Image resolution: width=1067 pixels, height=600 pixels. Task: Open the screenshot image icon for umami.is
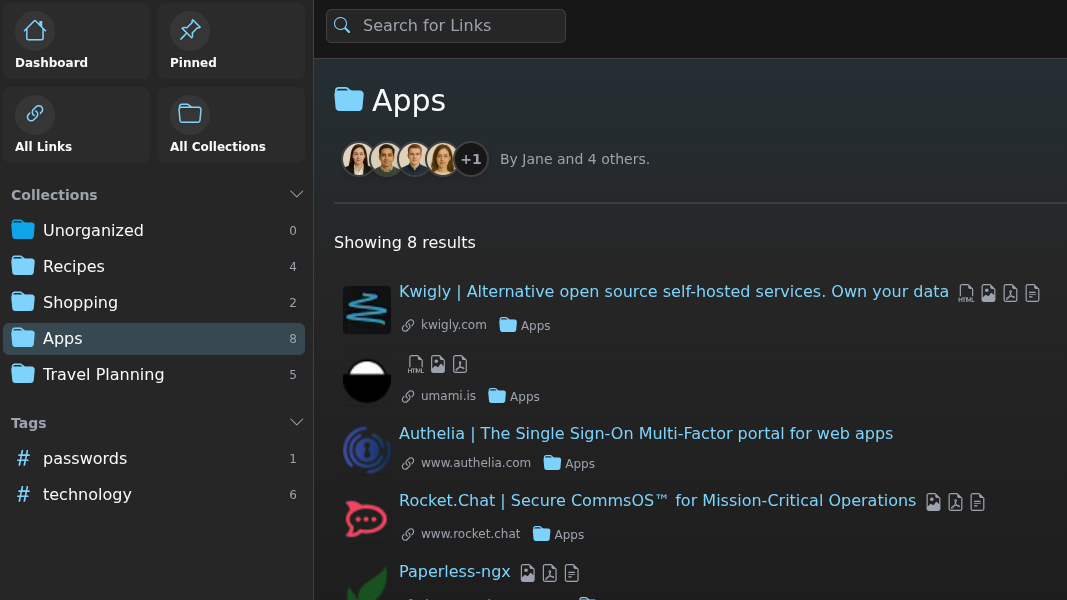pos(438,365)
